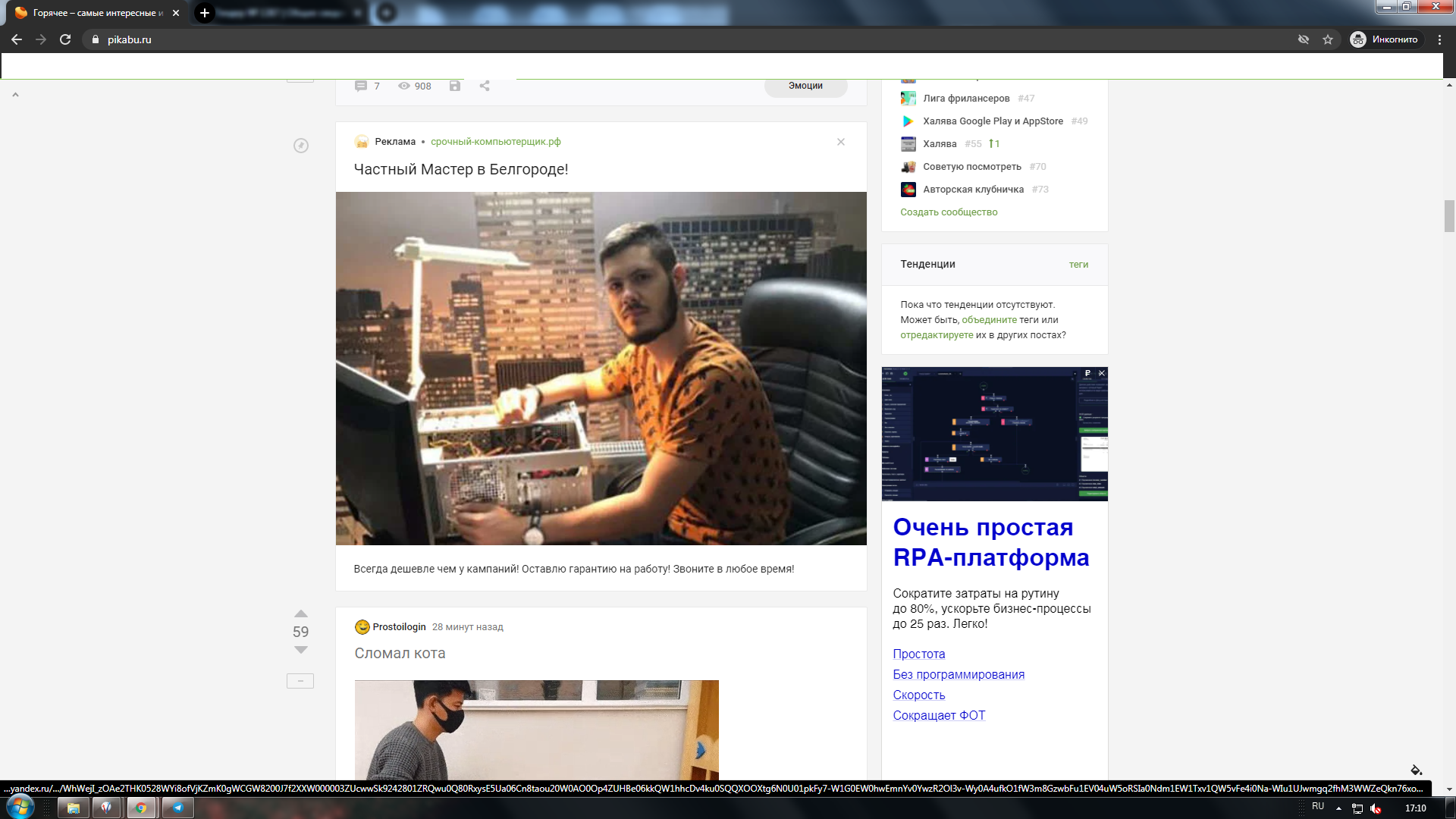Viewport: 1456px width, 819px height.
Task: Open the Авторская клубничка community
Action: point(973,190)
